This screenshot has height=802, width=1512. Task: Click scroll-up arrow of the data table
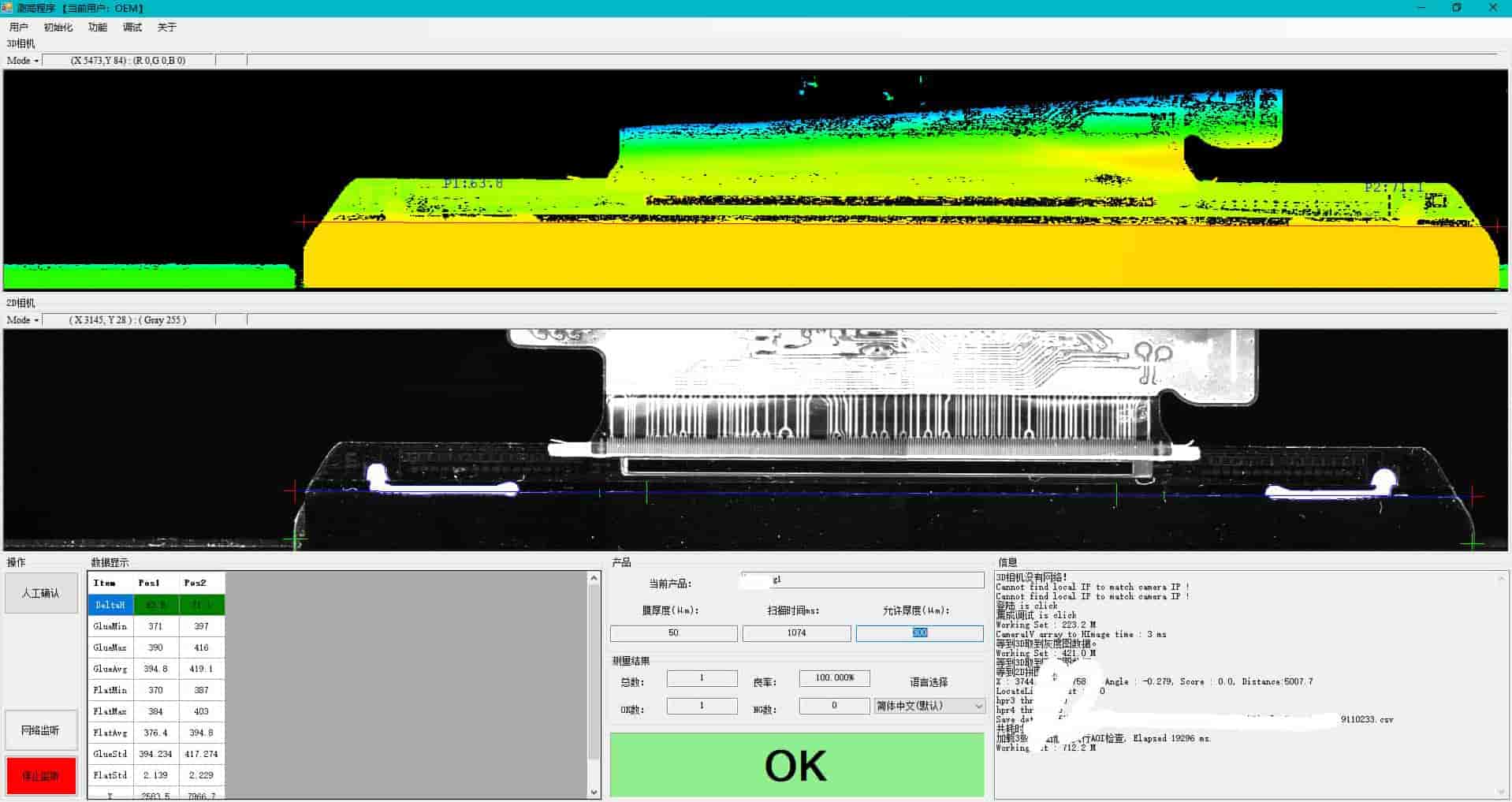click(594, 579)
